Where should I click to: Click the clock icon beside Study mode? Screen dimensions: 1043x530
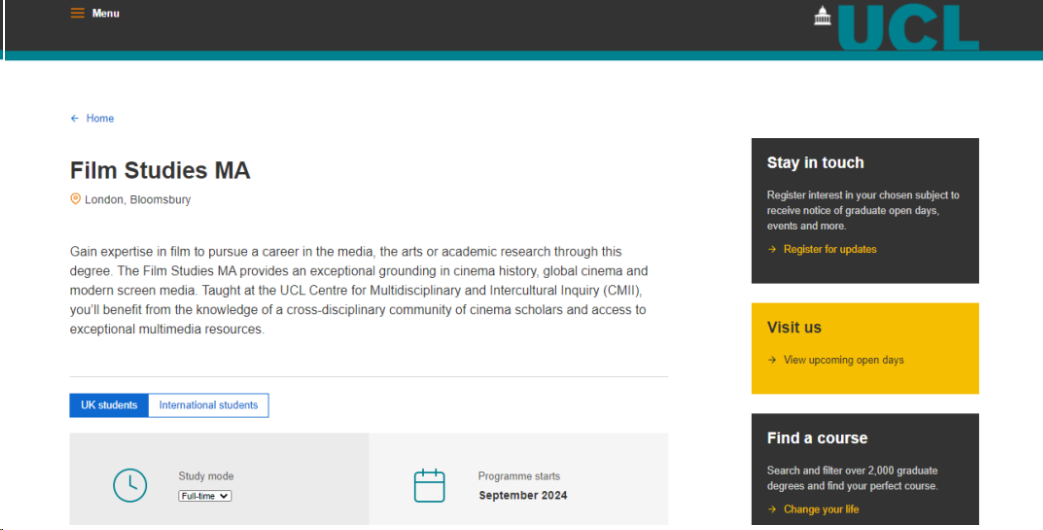pyautogui.click(x=130, y=485)
